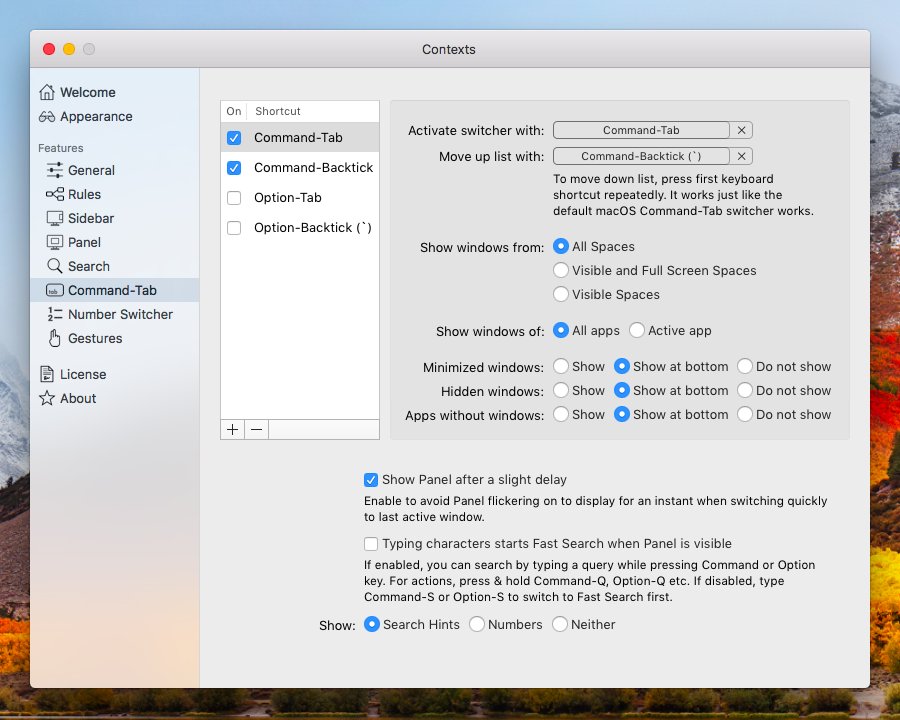Select Neither for Show option
Screen dimensions: 900x720
[560, 624]
